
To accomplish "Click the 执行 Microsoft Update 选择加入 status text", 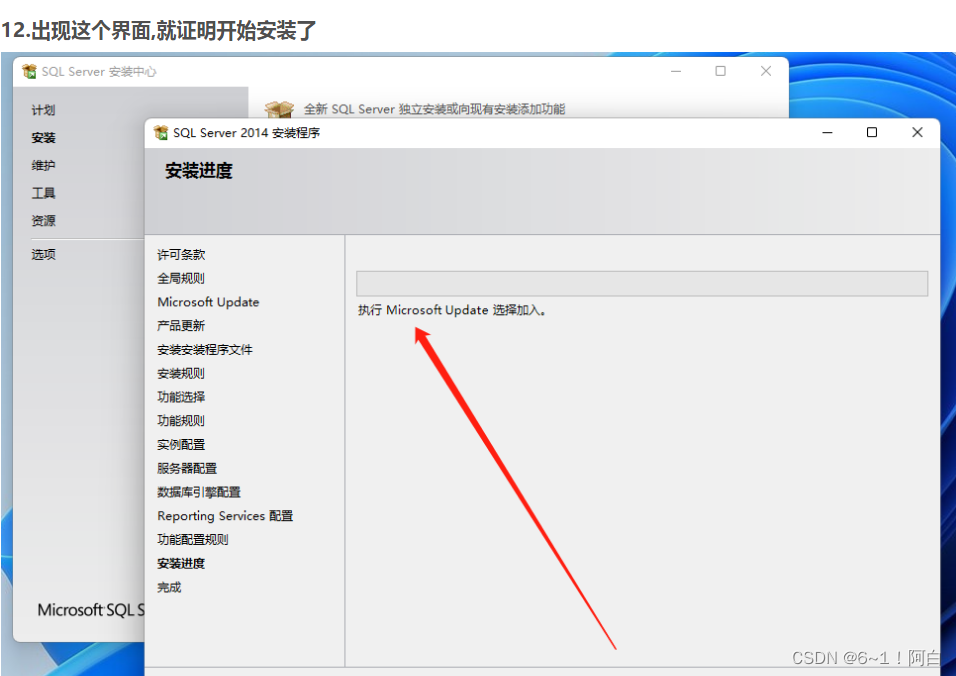I will pyautogui.click(x=452, y=310).
